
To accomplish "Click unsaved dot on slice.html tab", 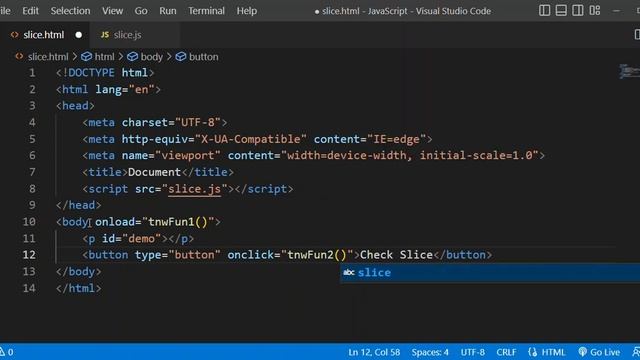I will (x=78, y=35).
